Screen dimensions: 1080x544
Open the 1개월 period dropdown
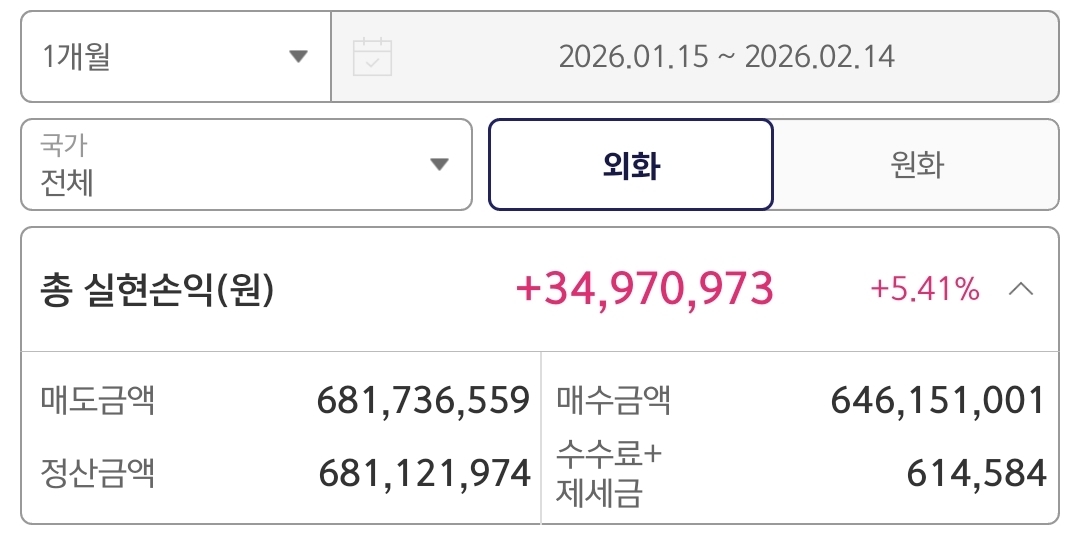point(175,57)
